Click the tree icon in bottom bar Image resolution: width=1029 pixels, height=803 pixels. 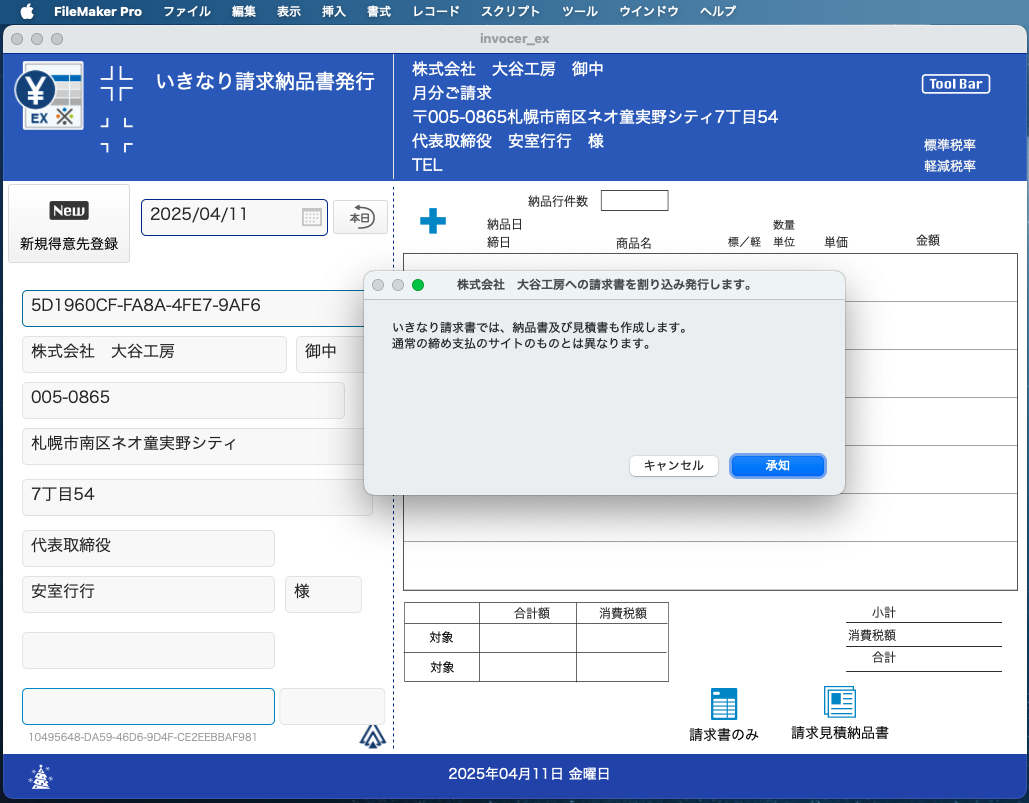coord(40,775)
